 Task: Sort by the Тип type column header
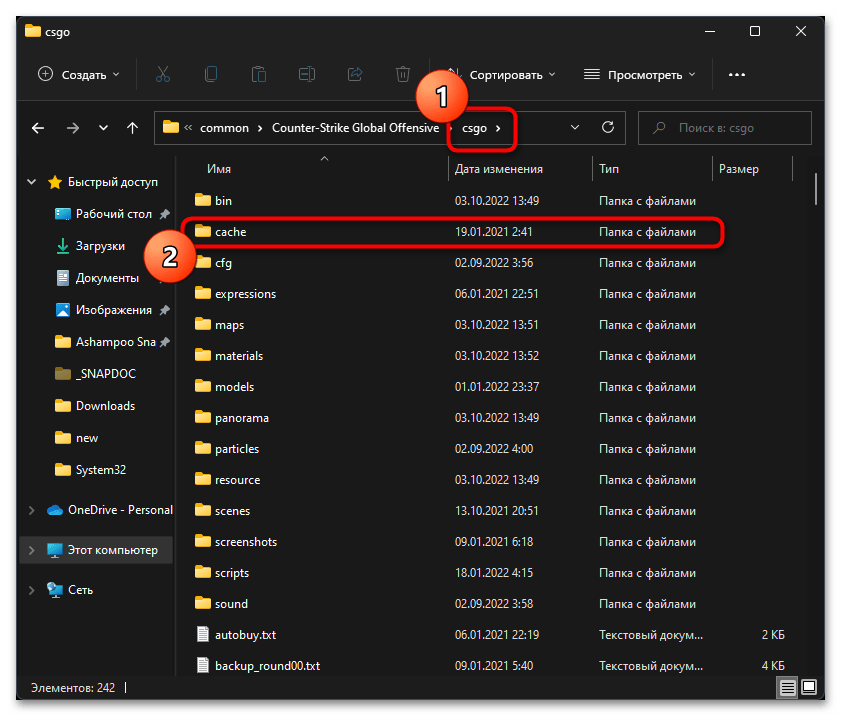click(609, 169)
